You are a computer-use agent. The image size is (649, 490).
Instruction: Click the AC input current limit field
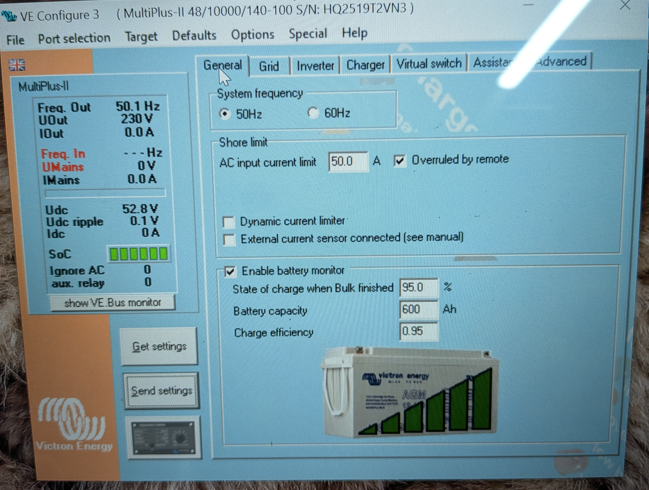coord(348,162)
